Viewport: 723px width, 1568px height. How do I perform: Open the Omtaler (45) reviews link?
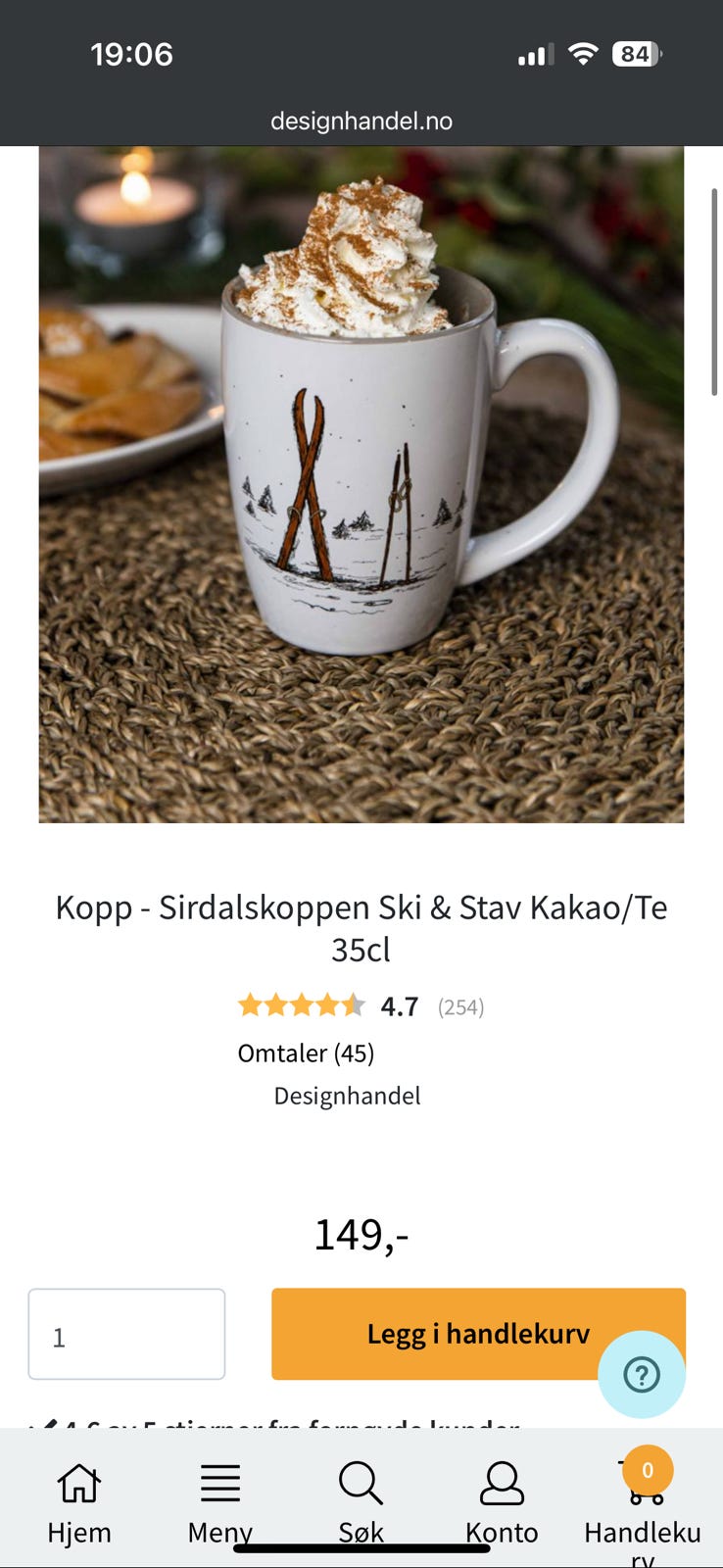[306, 1053]
